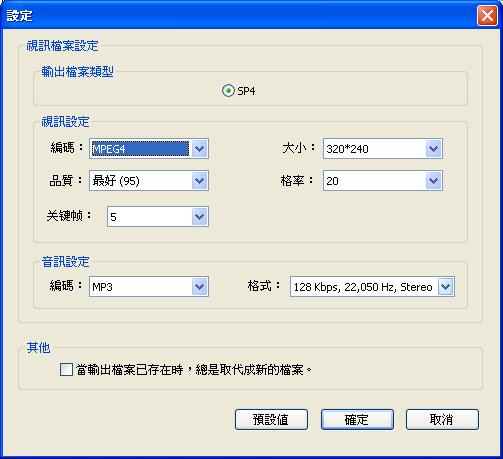Viewport: 503px width, 459px height.
Task: Close the 設定 dialog window
Action: tap(487, 16)
